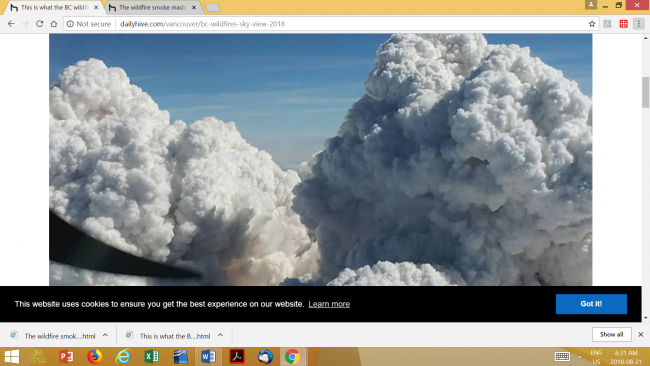The width and height of the screenshot is (650, 366).
Task: Click the scrollbar down arrow
Action: pos(645,318)
